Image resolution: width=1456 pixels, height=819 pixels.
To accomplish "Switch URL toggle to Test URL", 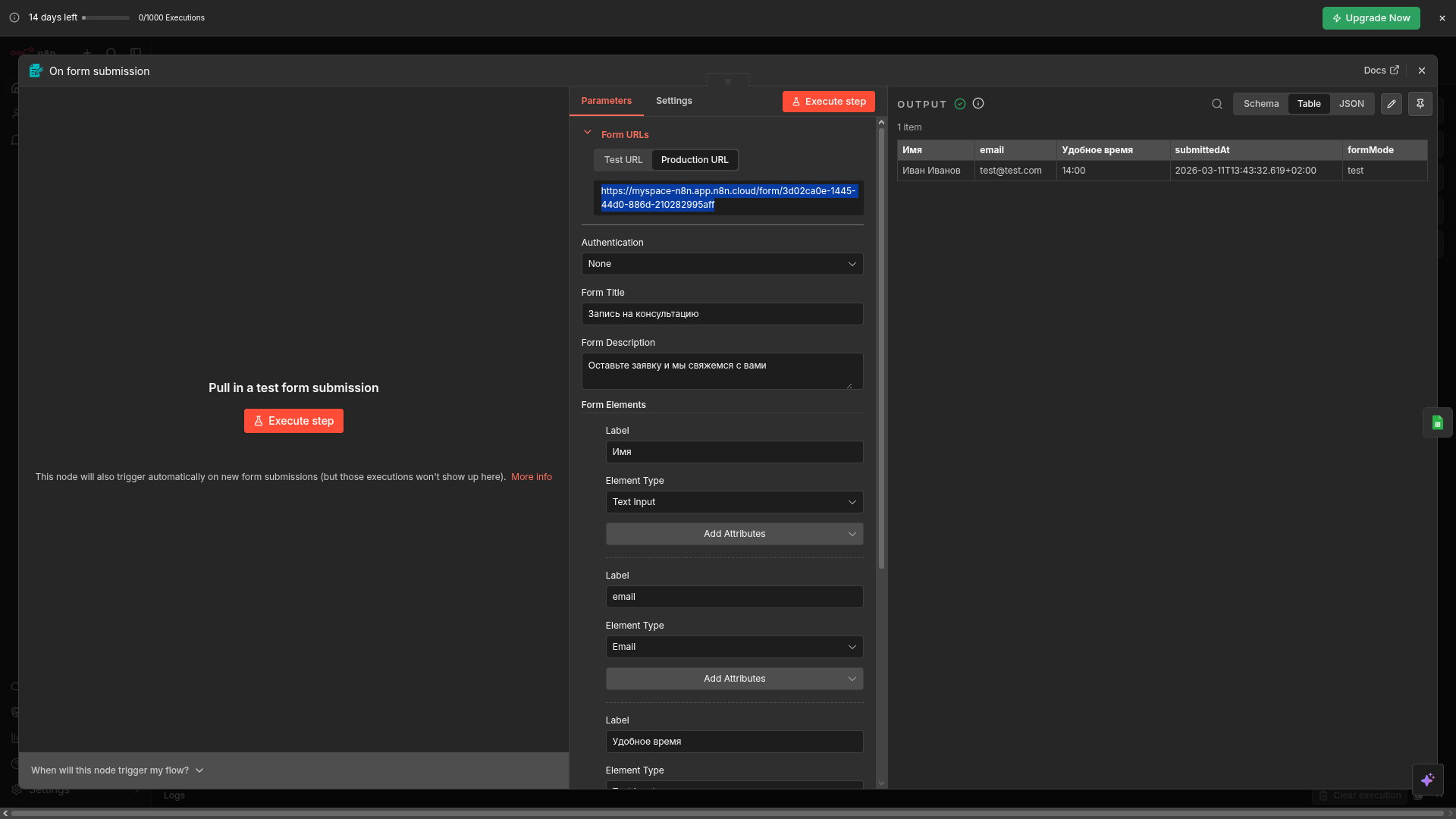I will 623,160.
